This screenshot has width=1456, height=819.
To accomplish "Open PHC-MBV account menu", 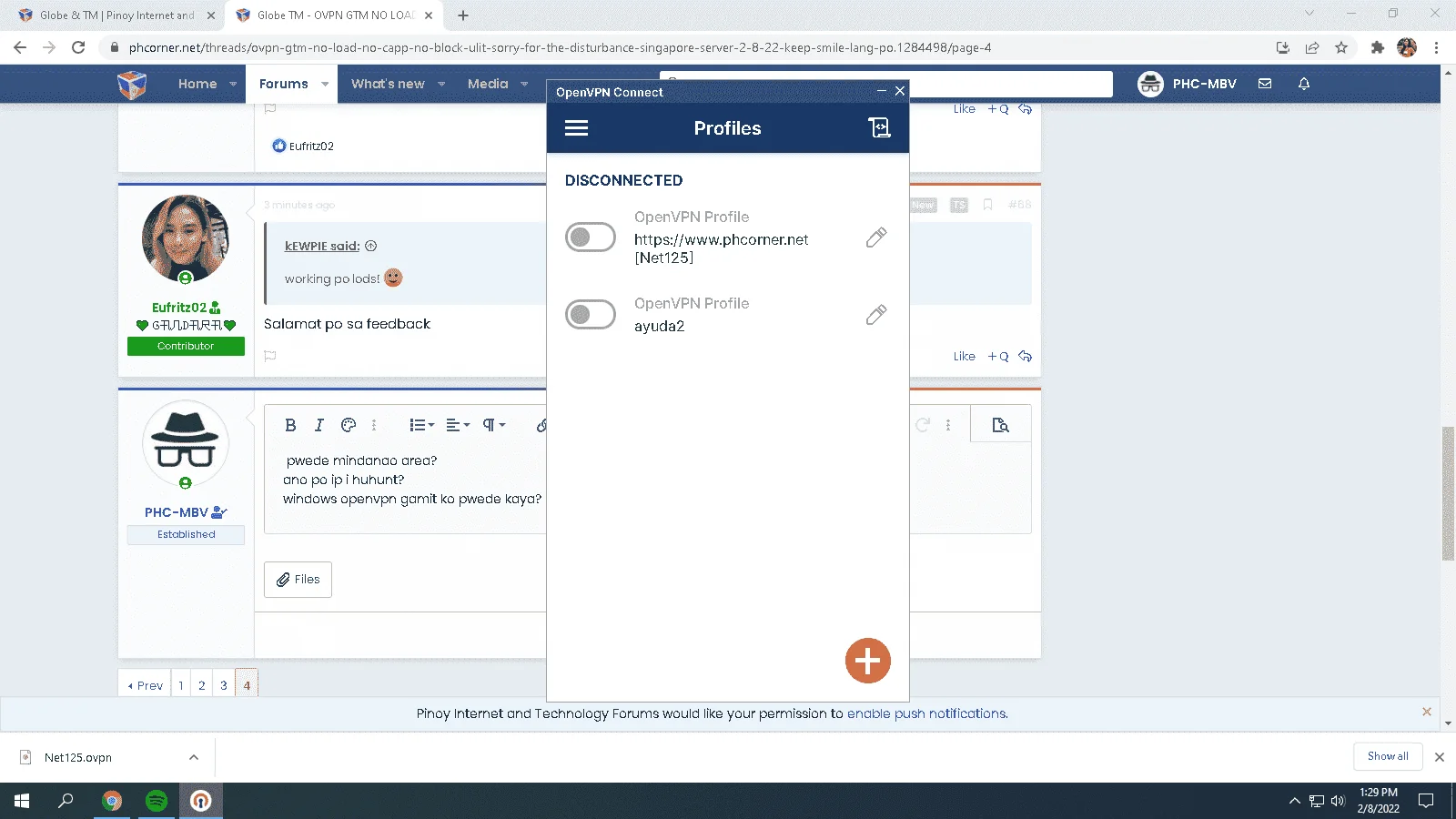I will pyautogui.click(x=1187, y=84).
